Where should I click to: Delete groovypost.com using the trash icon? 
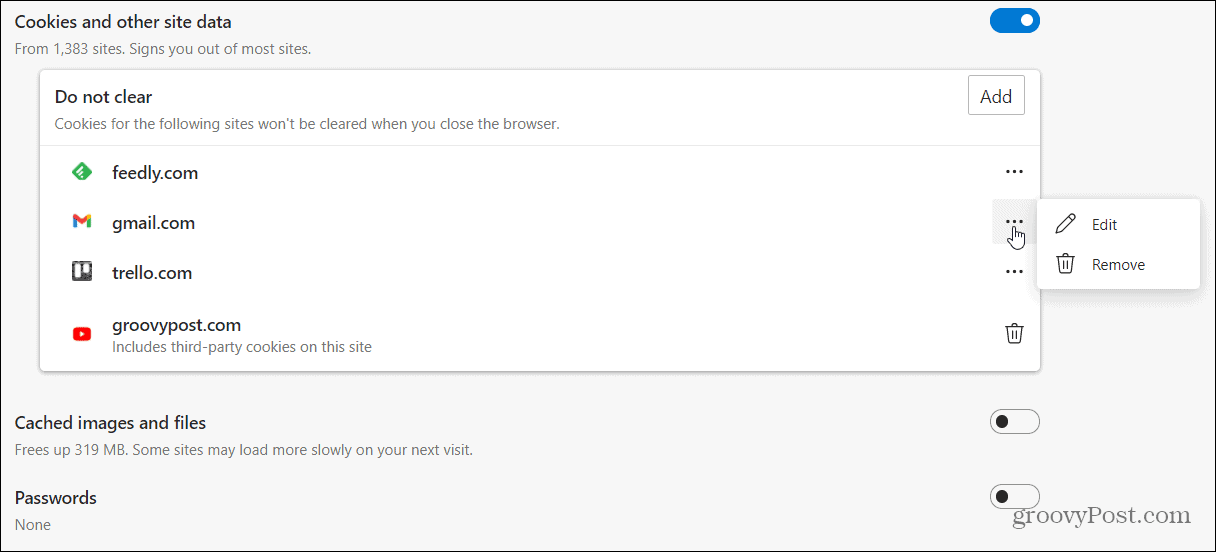(1014, 334)
